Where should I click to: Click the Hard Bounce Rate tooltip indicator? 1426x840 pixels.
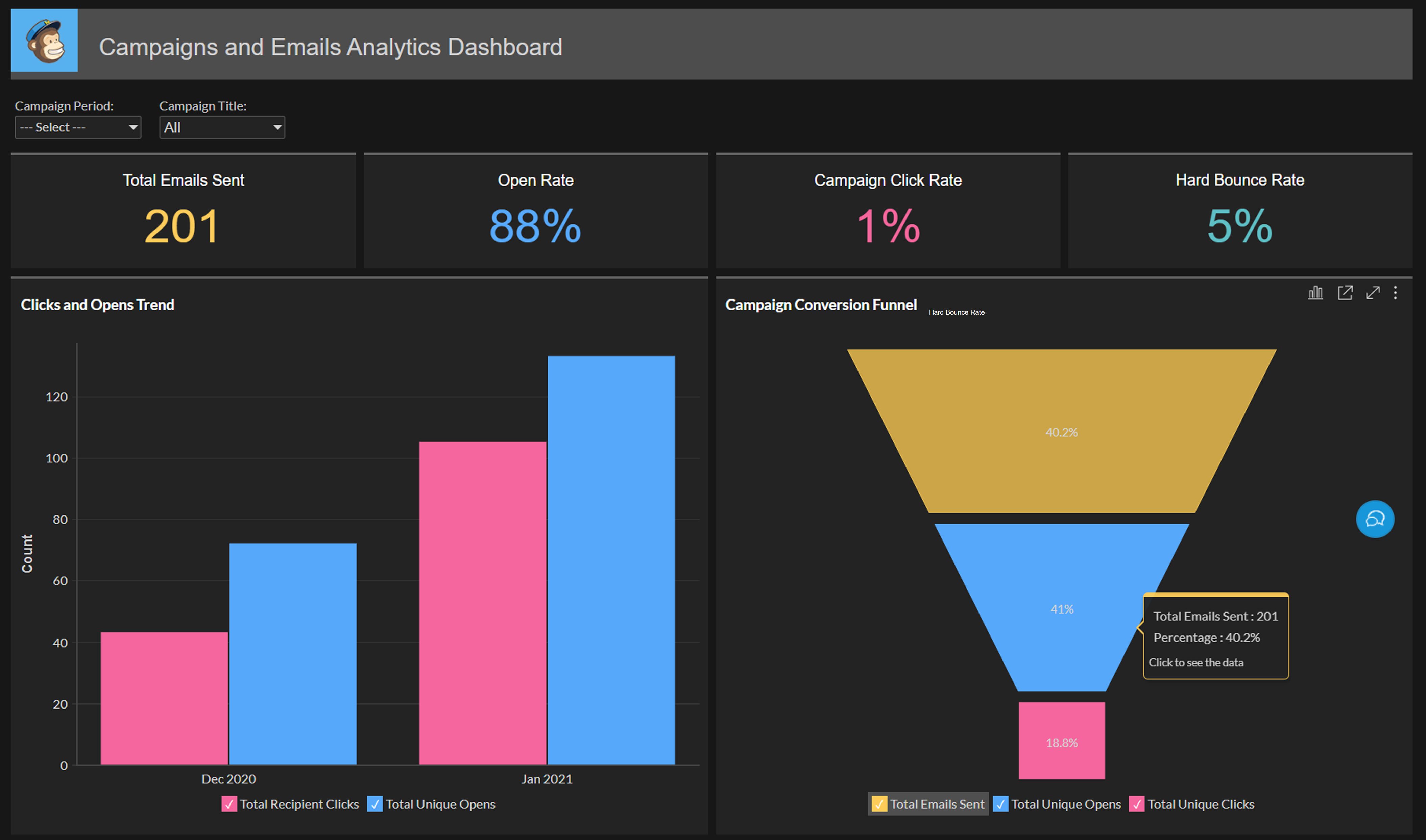click(x=955, y=311)
